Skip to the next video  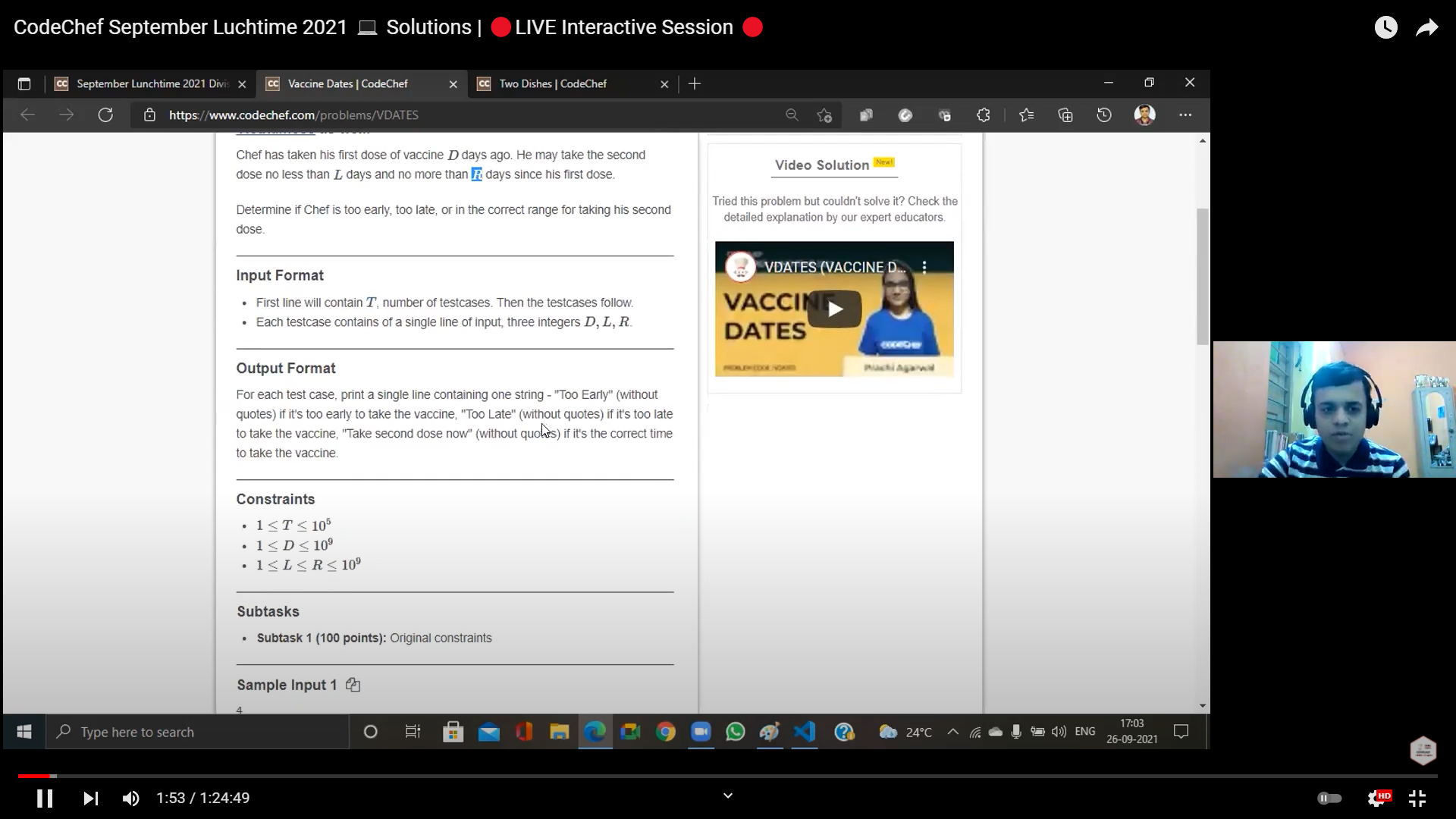point(90,798)
